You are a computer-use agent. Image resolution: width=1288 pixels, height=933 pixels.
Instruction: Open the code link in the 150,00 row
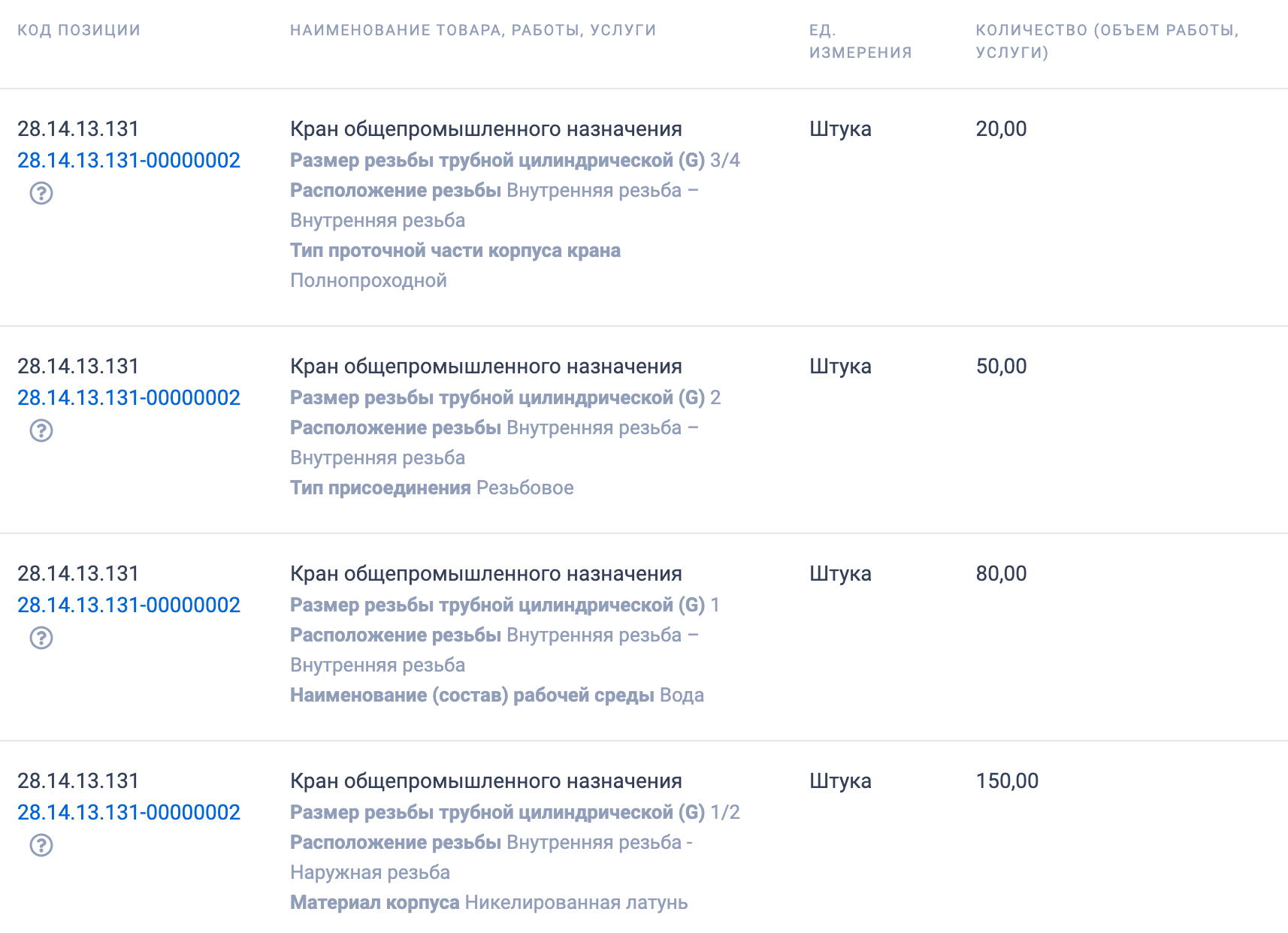coord(129,813)
